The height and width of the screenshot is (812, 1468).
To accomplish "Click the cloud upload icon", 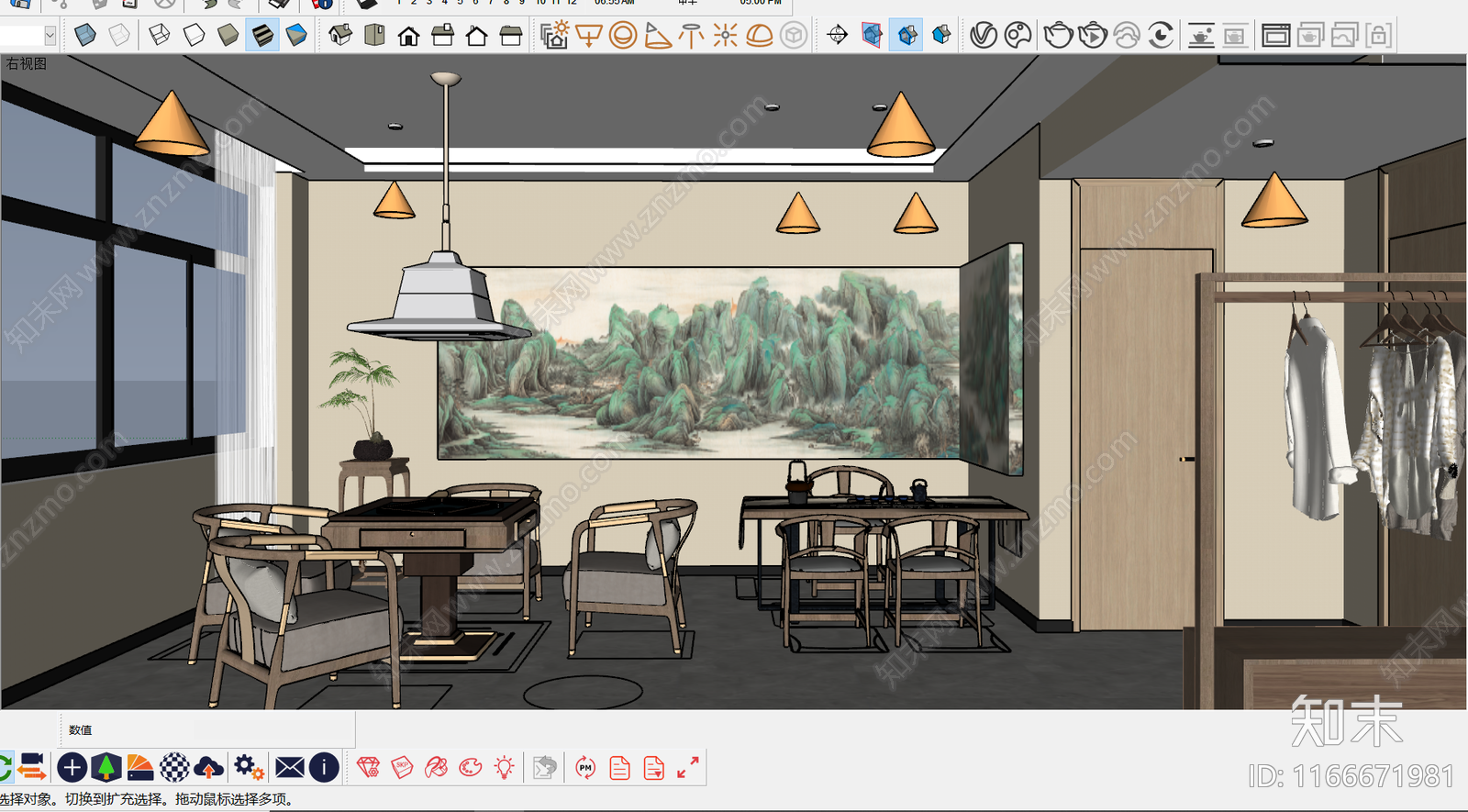I will [x=208, y=767].
